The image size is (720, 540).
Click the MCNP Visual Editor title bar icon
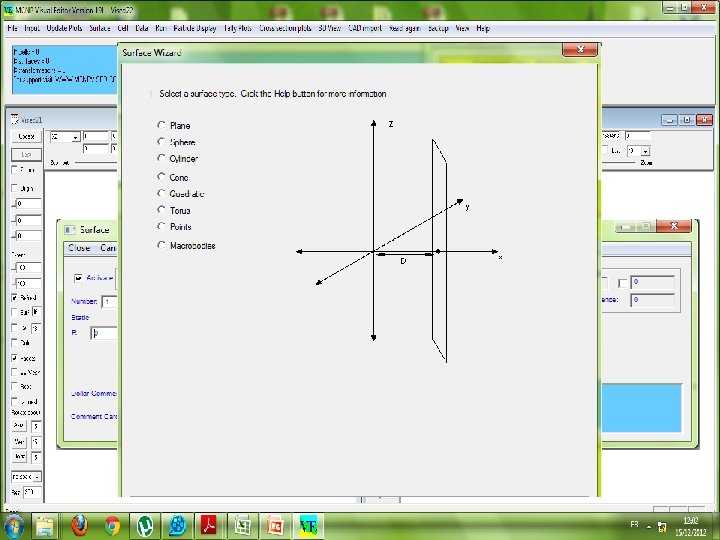[x=8, y=10]
